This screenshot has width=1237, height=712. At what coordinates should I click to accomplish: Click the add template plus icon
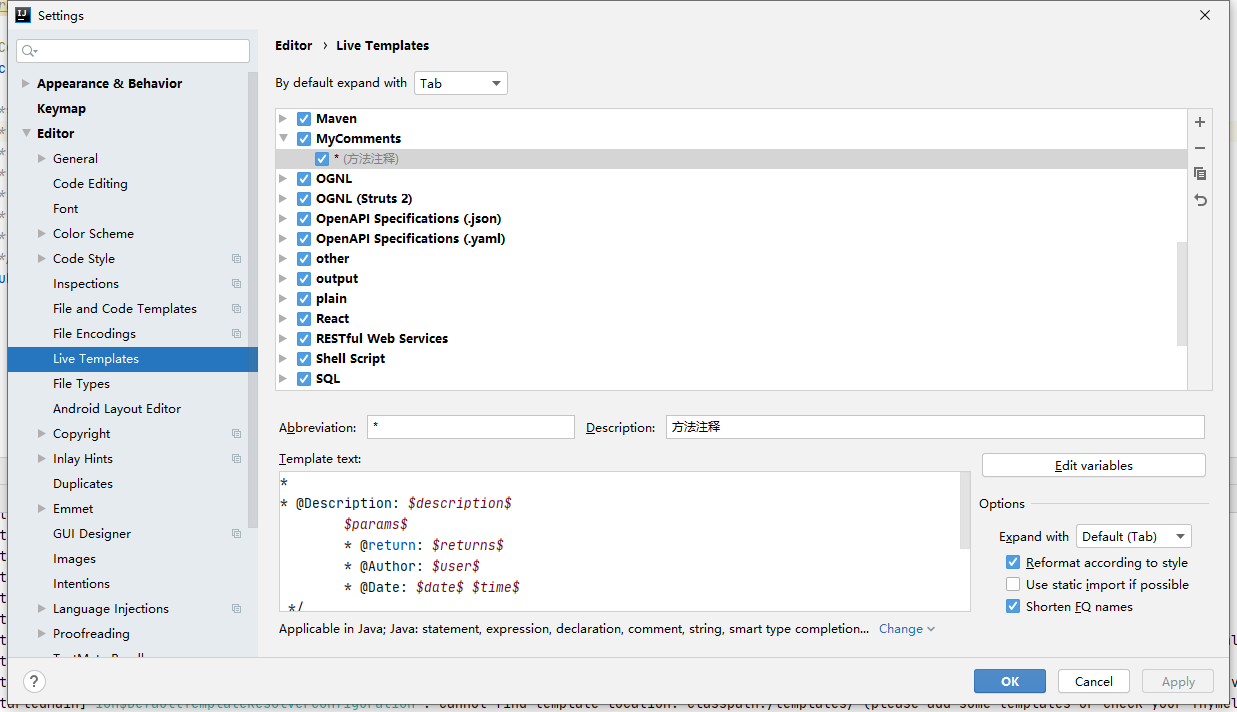click(1200, 122)
